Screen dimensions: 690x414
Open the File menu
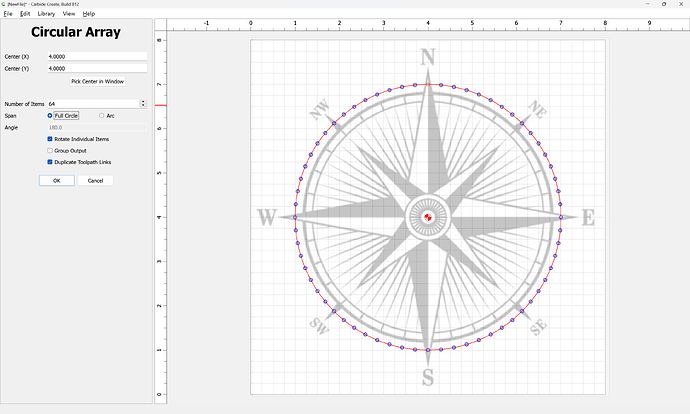(8, 14)
